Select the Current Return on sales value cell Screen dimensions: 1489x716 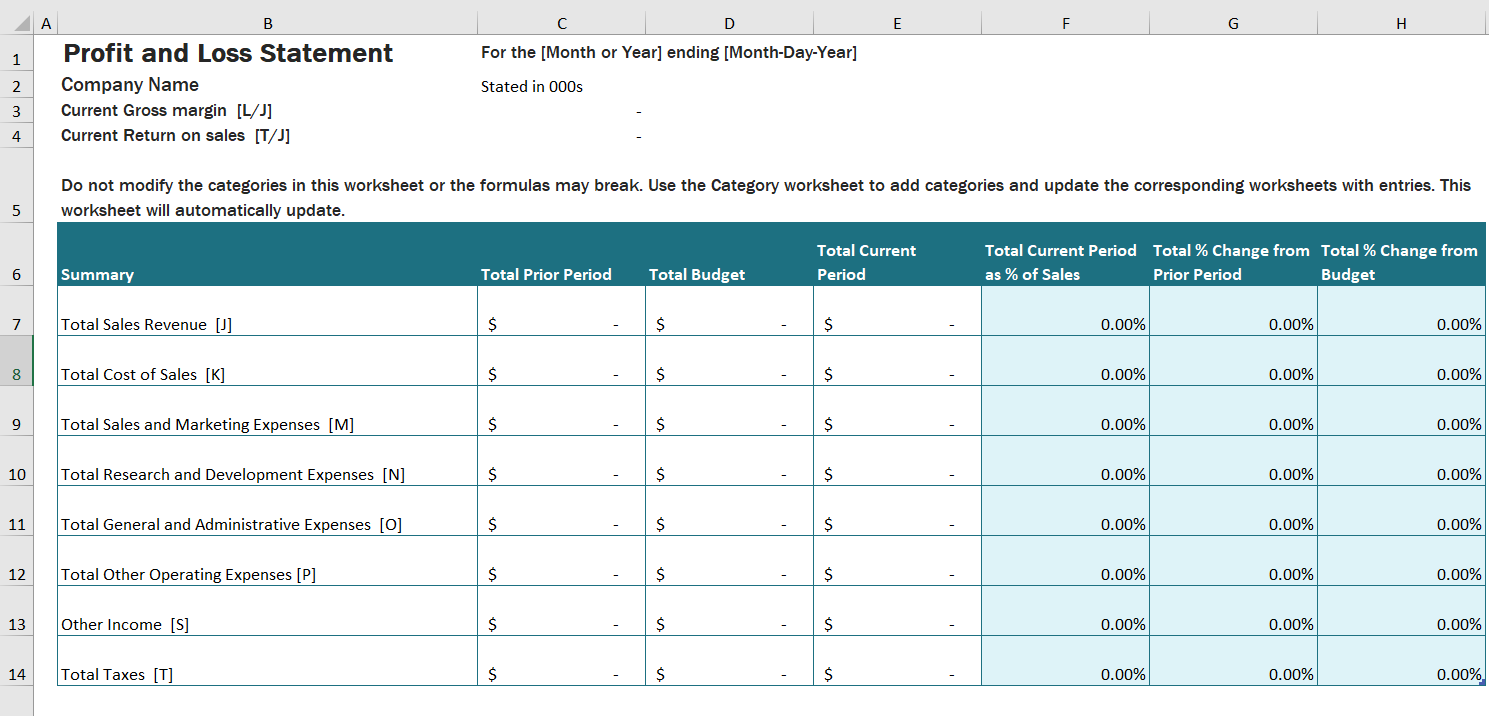coord(562,135)
